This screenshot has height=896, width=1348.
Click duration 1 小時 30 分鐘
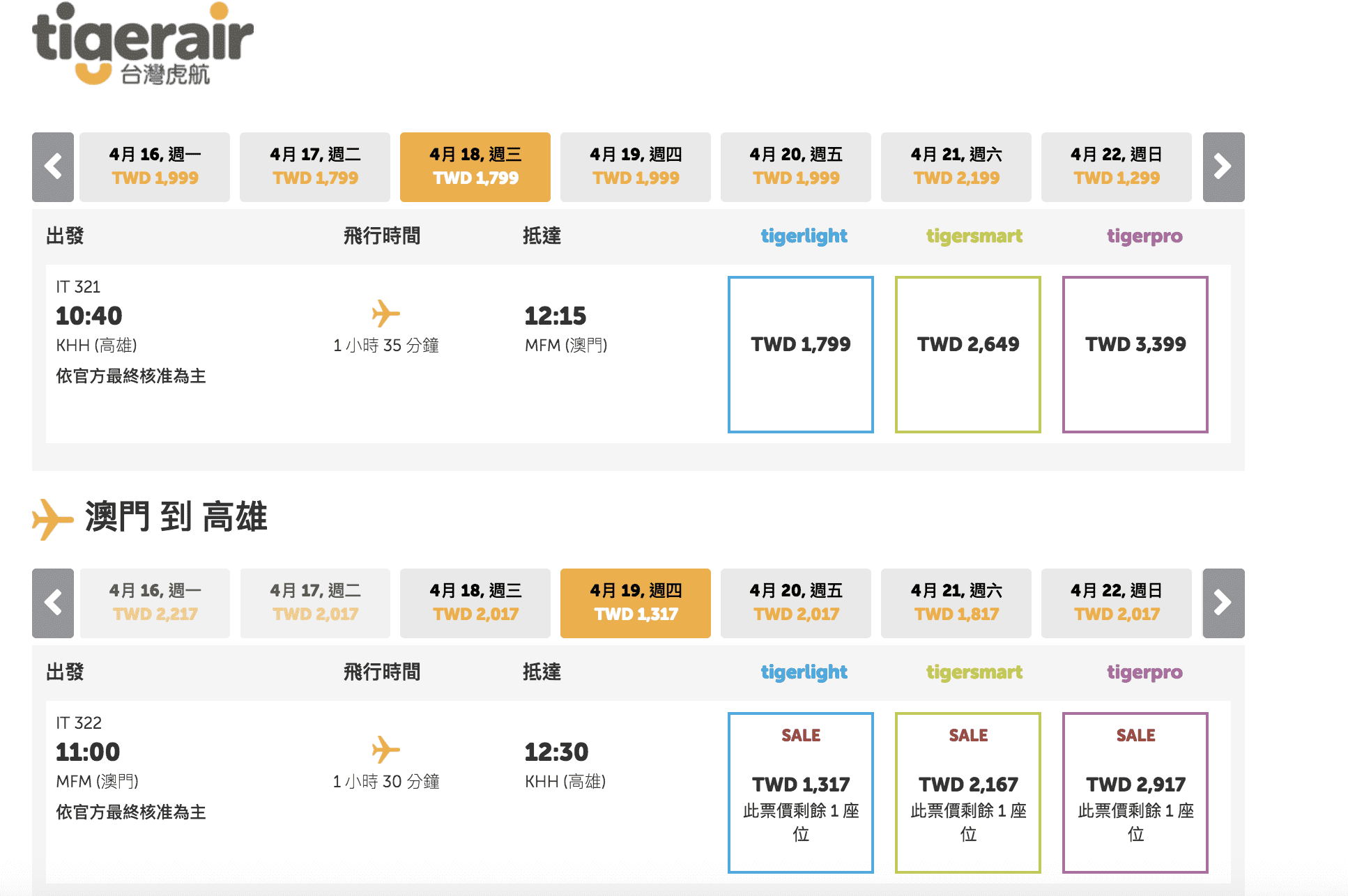pyautogui.click(x=386, y=782)
